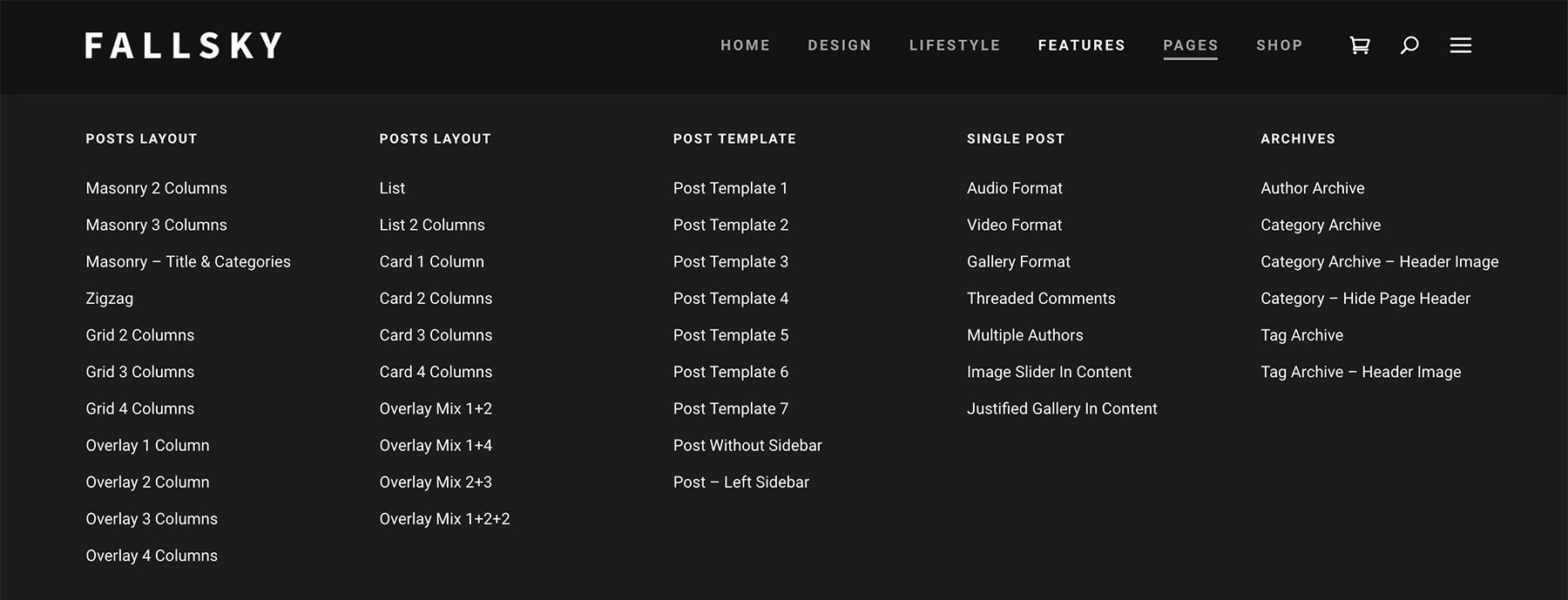Image resolution: width=1568 pixels, height=600 pixels.
Task: Open the Author Archive page
Action: [1312, 187]
